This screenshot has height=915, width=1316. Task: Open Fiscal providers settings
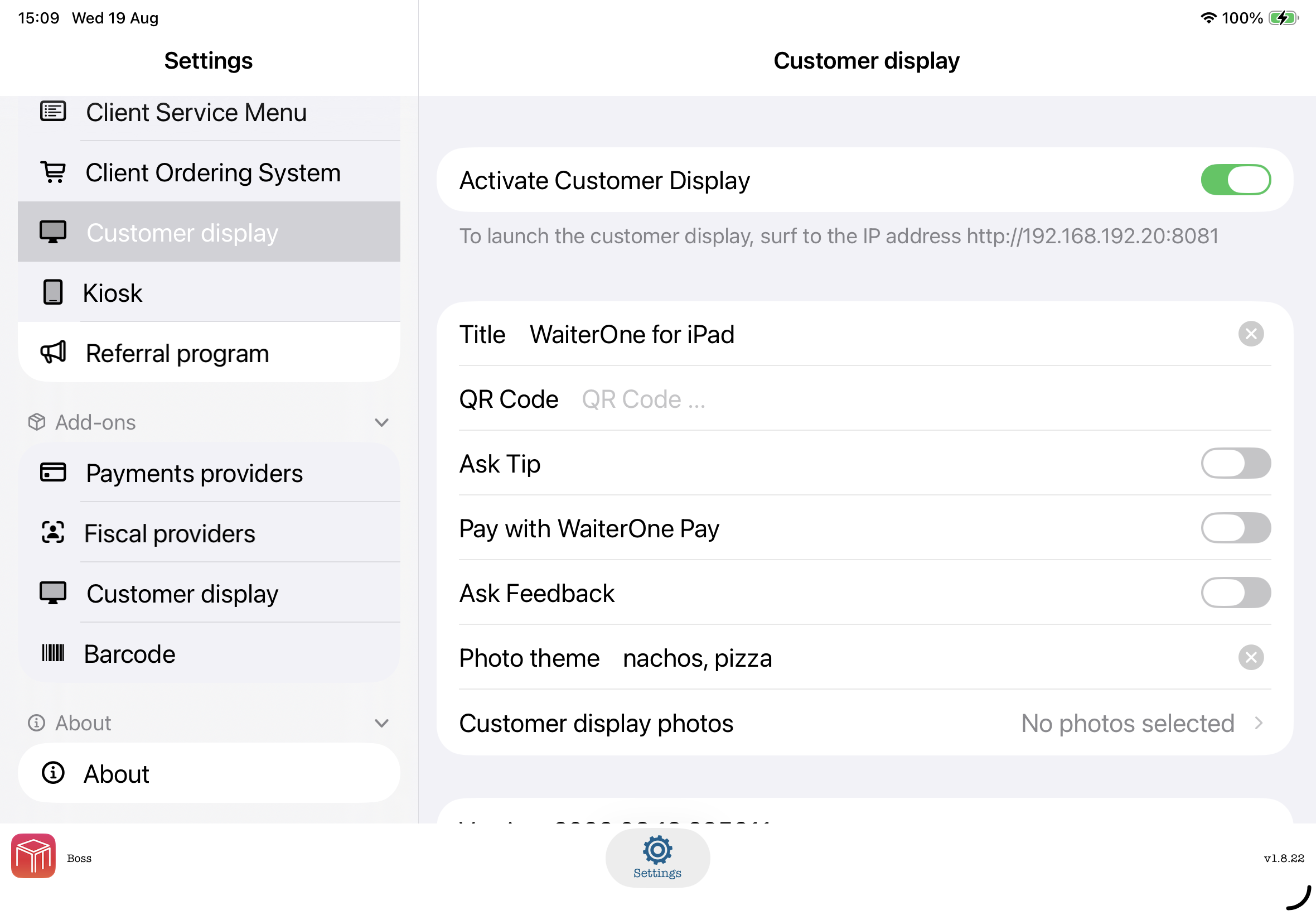[209, 533]
